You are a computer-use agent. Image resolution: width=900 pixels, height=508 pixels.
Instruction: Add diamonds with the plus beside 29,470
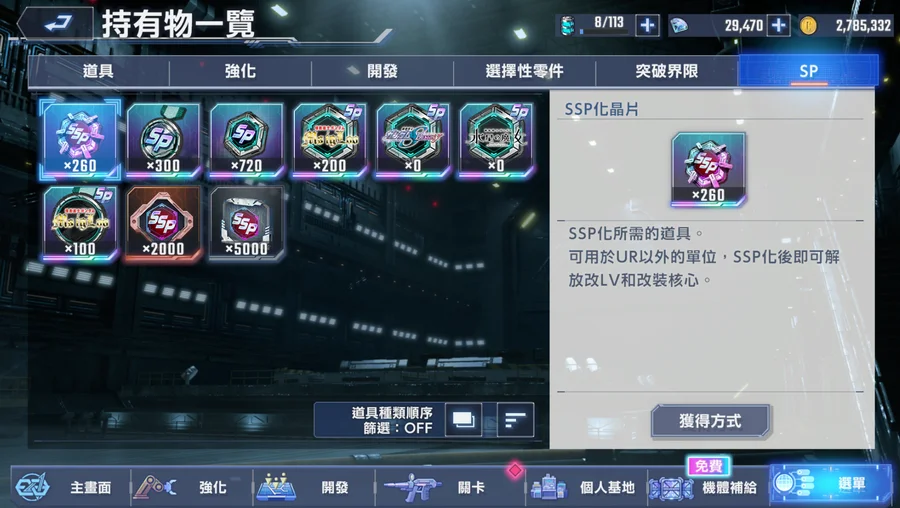[x=778, y=25]
